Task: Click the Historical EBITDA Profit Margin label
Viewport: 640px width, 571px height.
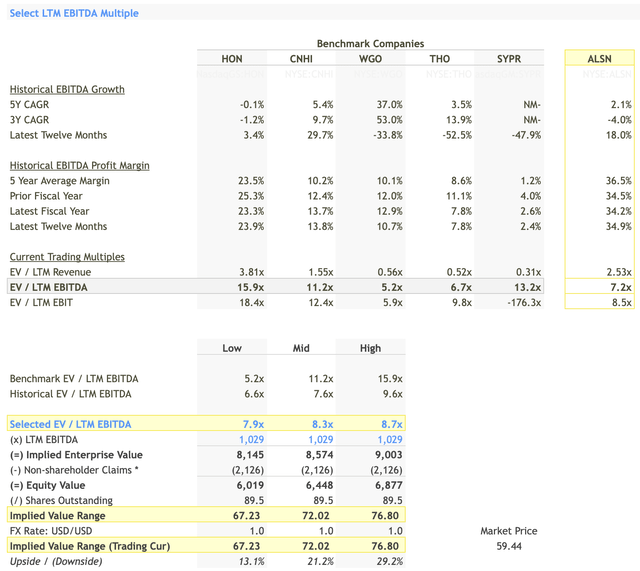Action: [80, 165]
